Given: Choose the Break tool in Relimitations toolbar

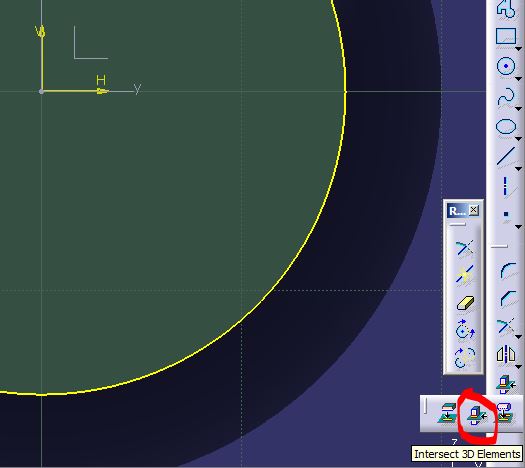Looking at the screenshot, I should 465,275.
